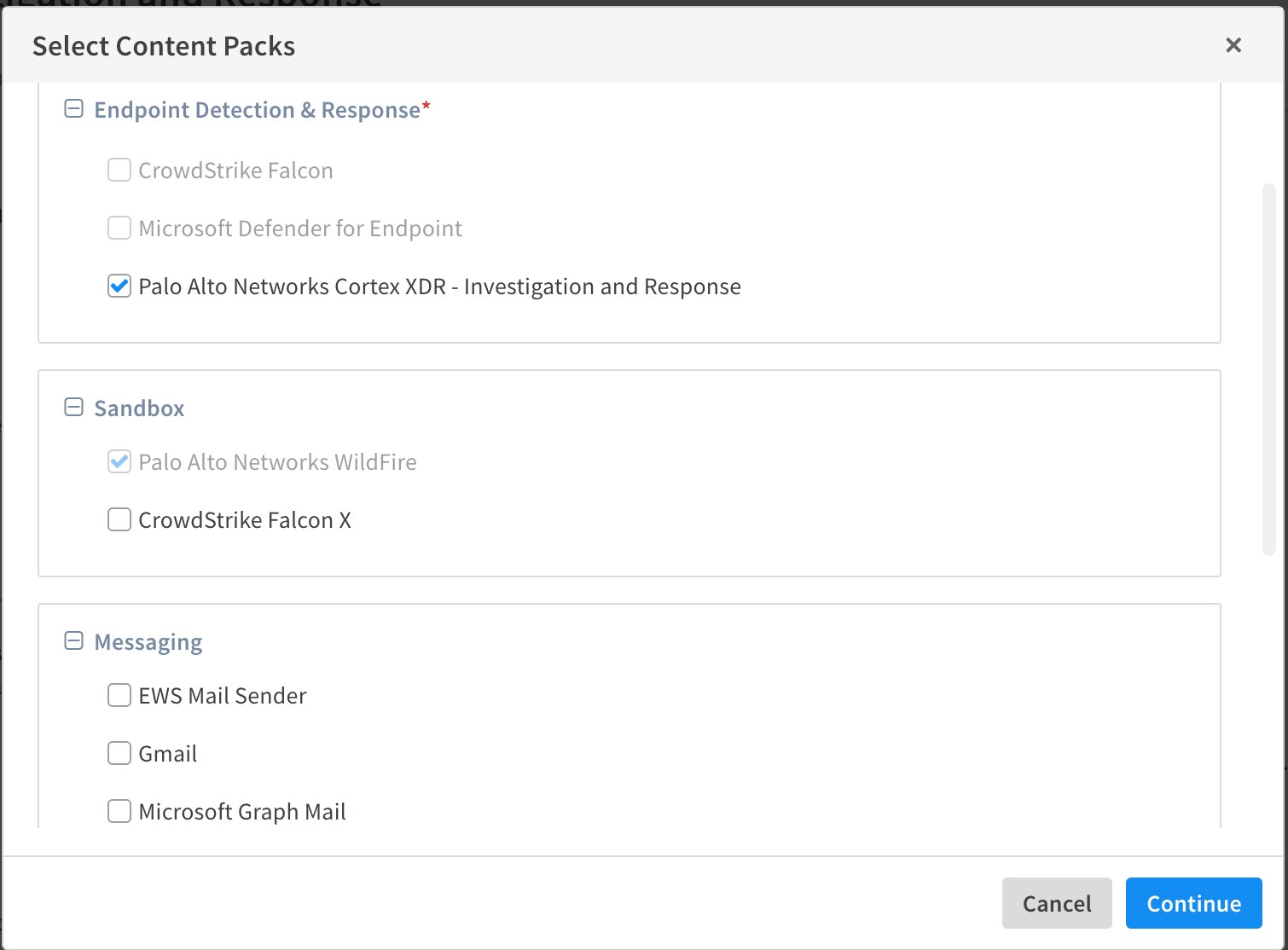This screenshot has width=1288, height=950.
Task: Toggle Palo Alto Networks WildFire checkbox
Action: (x=119, y=461)
